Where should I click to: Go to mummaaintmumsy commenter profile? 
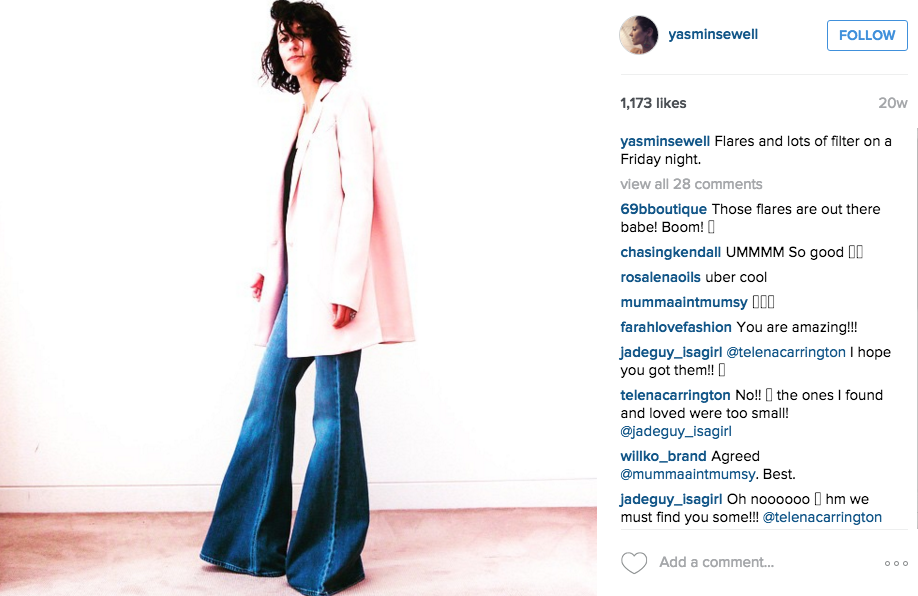click(x=684, y=302)
